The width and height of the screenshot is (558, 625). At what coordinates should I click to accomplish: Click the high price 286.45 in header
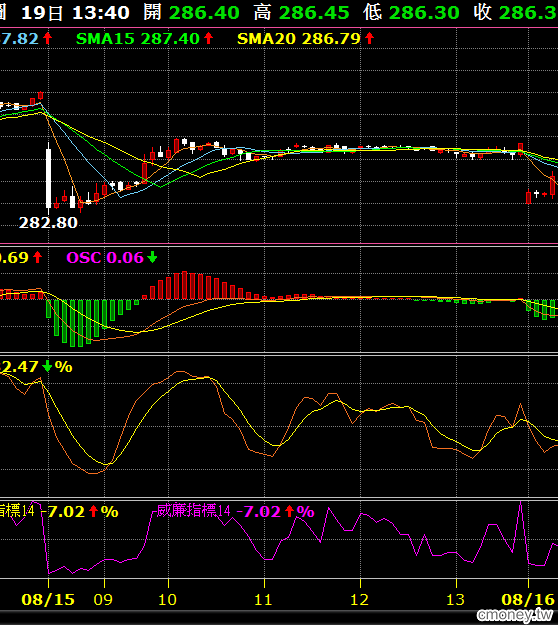314,13
